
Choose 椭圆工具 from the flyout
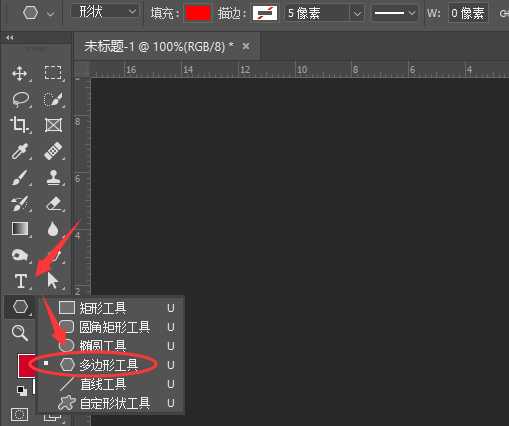(112, 346)
